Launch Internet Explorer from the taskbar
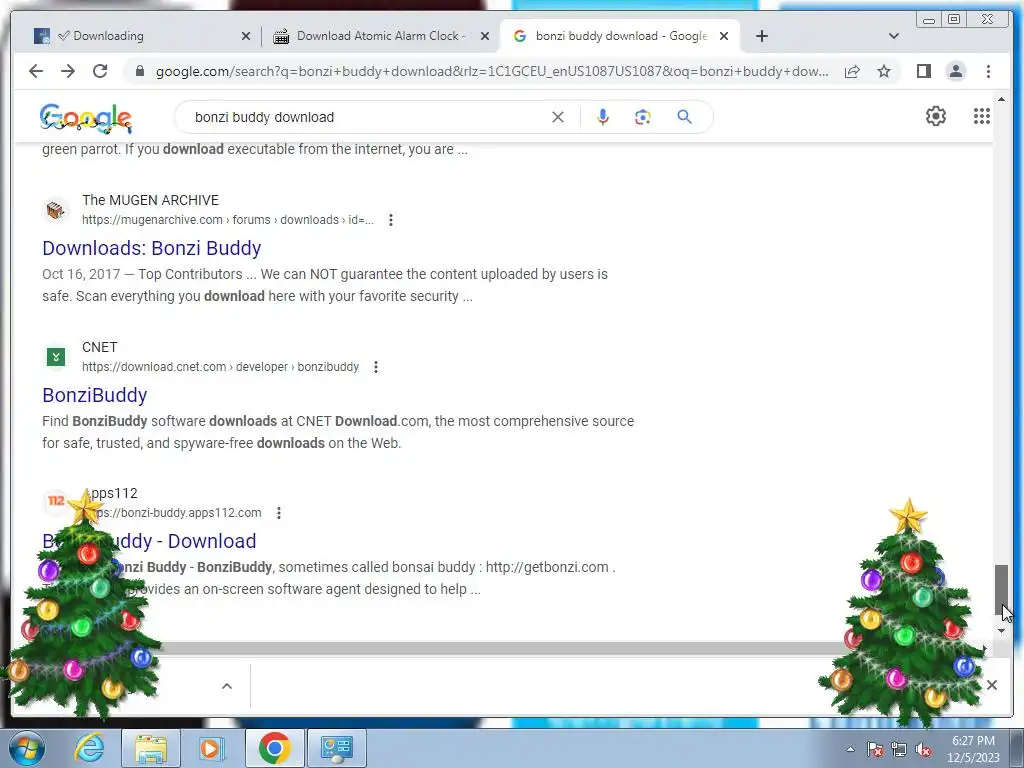Viewport: 1024px width, 768px height. tap(89, 748)
